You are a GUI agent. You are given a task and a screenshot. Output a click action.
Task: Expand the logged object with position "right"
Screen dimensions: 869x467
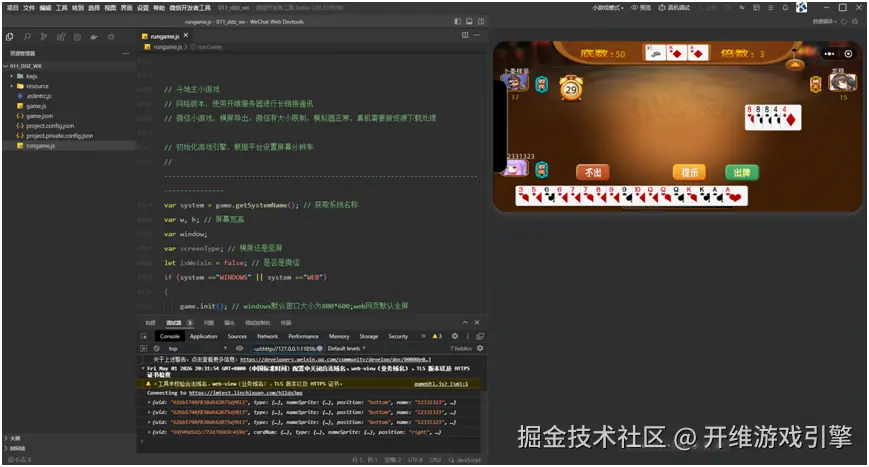[x=149, y=432]
